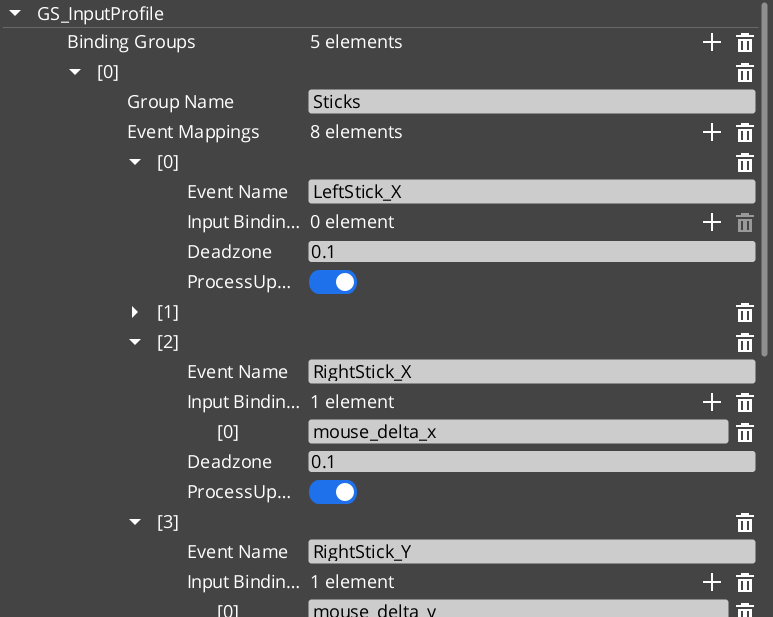Expand event mapping [1]
This screenshot has width=773, height=617.
click(x=136, y=312)
